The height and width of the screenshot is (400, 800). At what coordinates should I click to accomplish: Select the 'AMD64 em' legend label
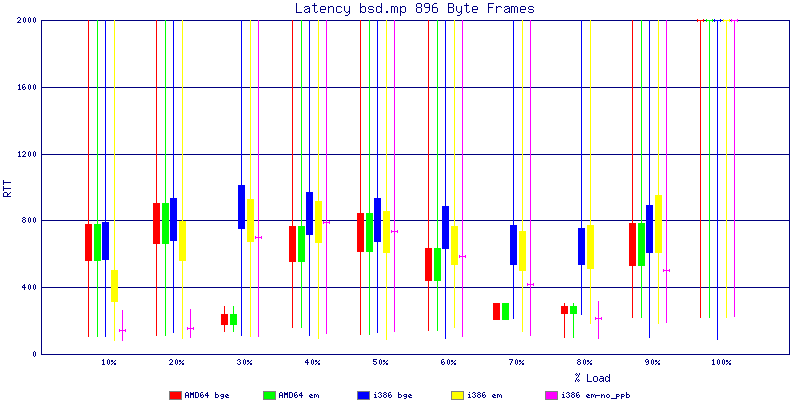299,395
